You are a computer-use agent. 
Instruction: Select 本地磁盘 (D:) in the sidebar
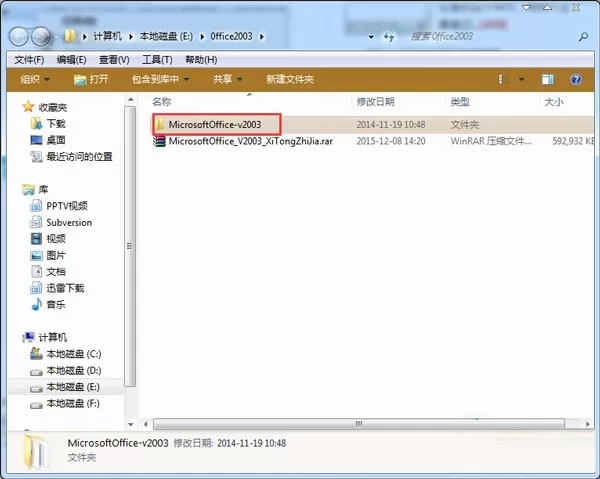click(73, 370)
